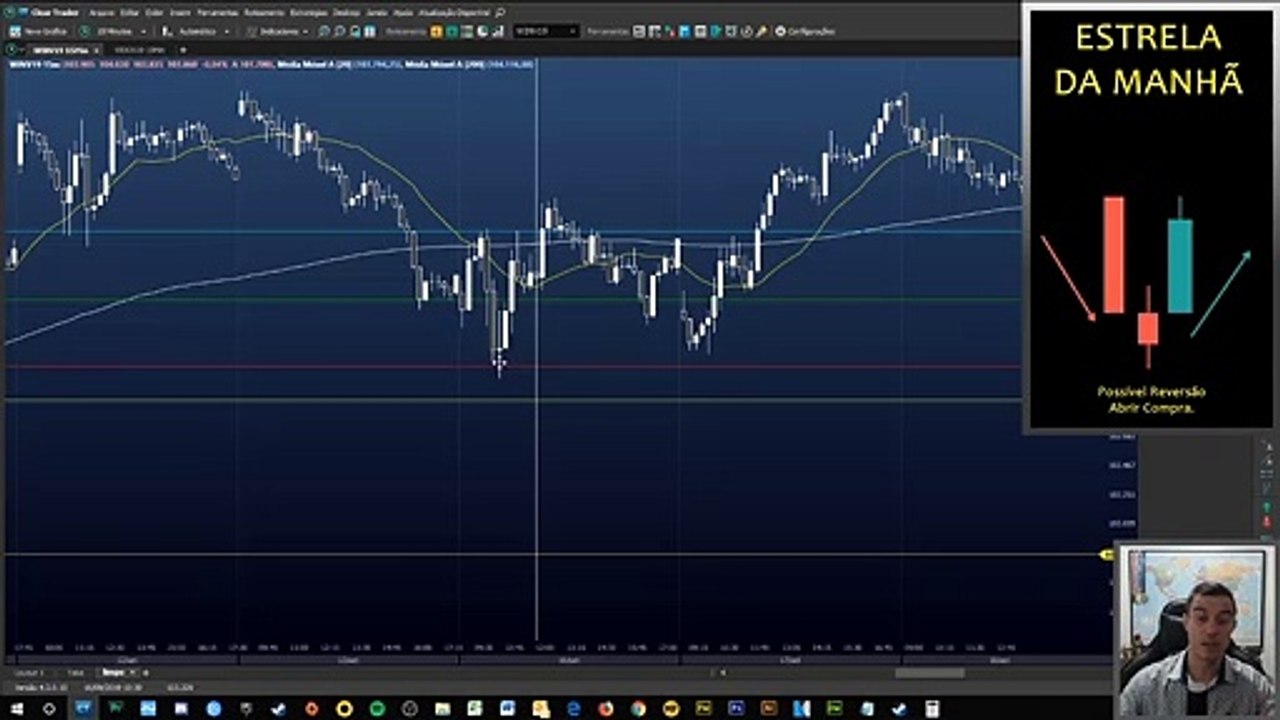Viewport: 1280px width, 720px height.
Task: Open the Ajuda menu
Action: pos(403,12)
